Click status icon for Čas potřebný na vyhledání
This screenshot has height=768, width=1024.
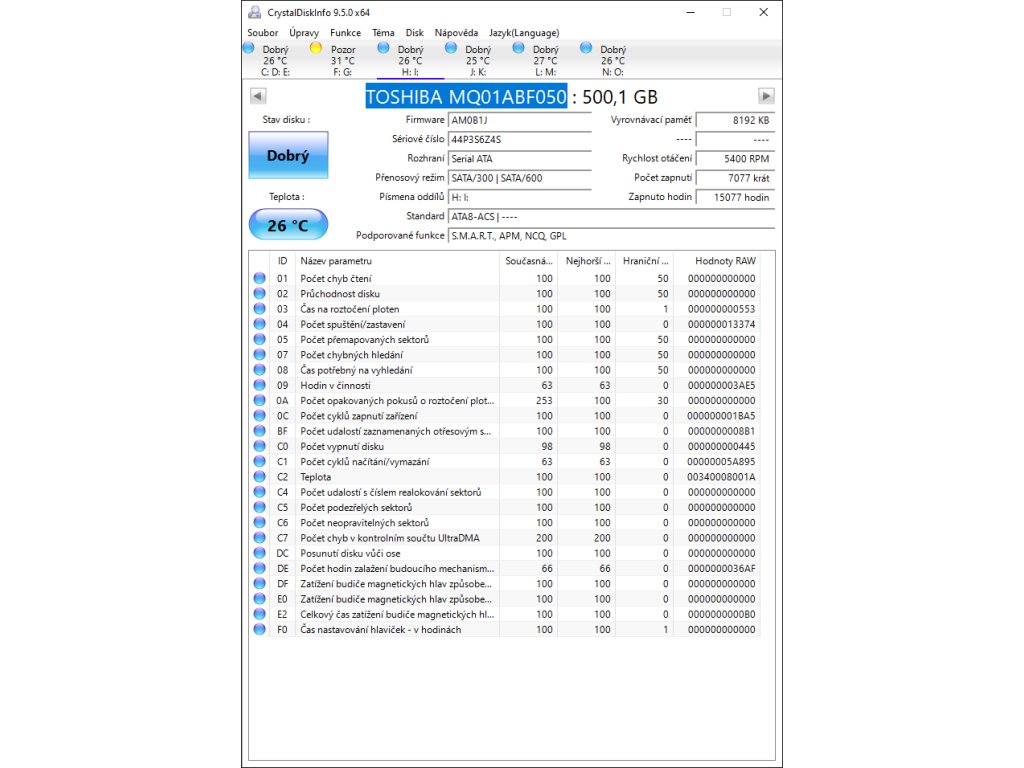tap(259, 370)
